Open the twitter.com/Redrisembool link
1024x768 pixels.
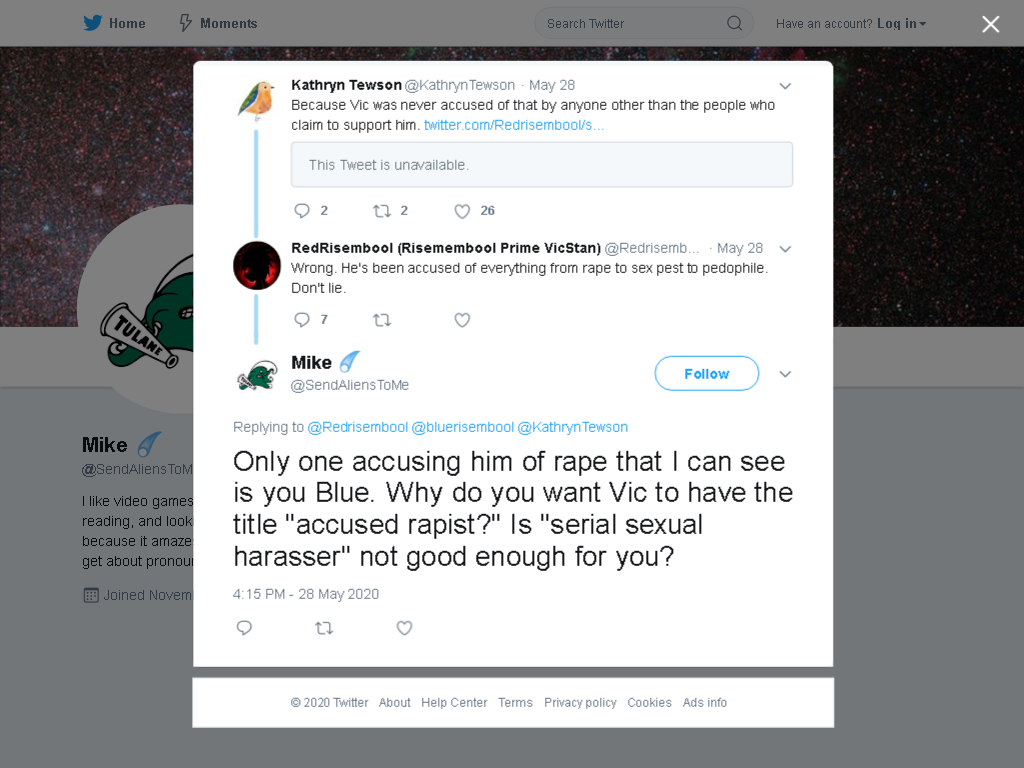point(514,125)
